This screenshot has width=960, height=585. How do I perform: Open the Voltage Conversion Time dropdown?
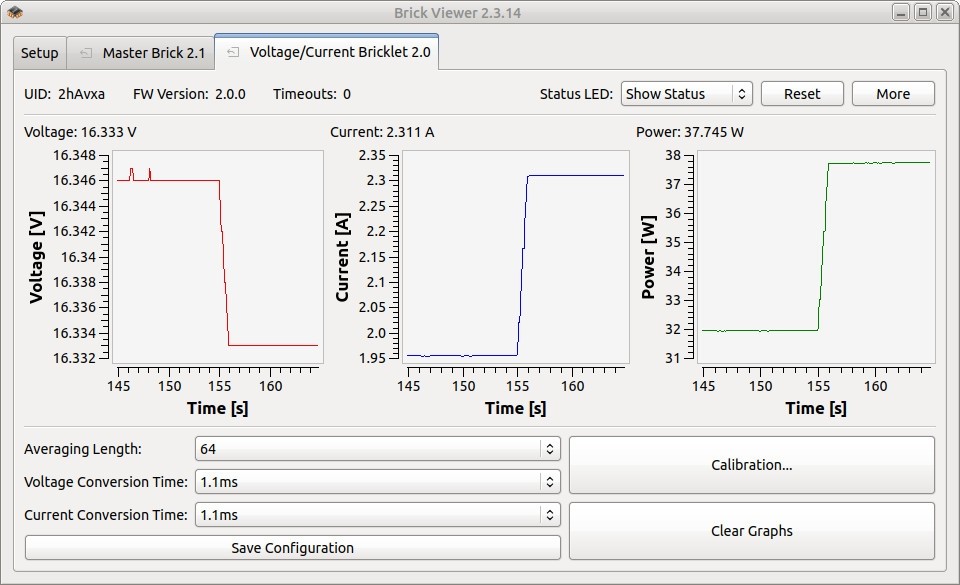(378, 482)
